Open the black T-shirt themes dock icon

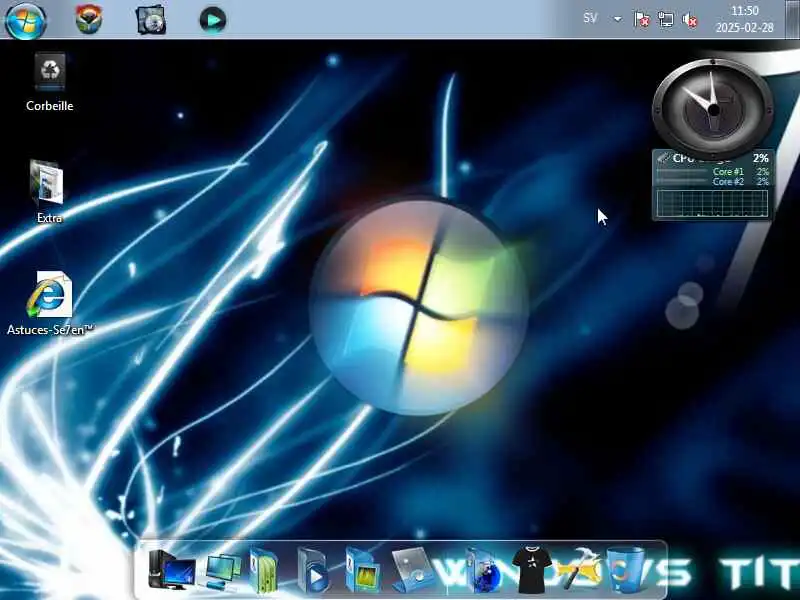pos(531,570)
